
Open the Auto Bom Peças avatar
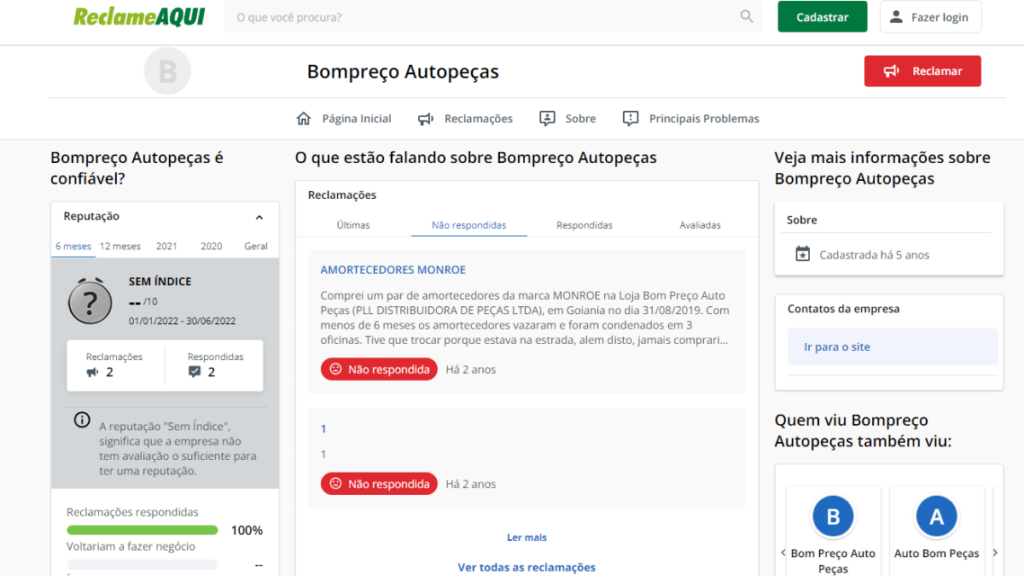point(936,517)
